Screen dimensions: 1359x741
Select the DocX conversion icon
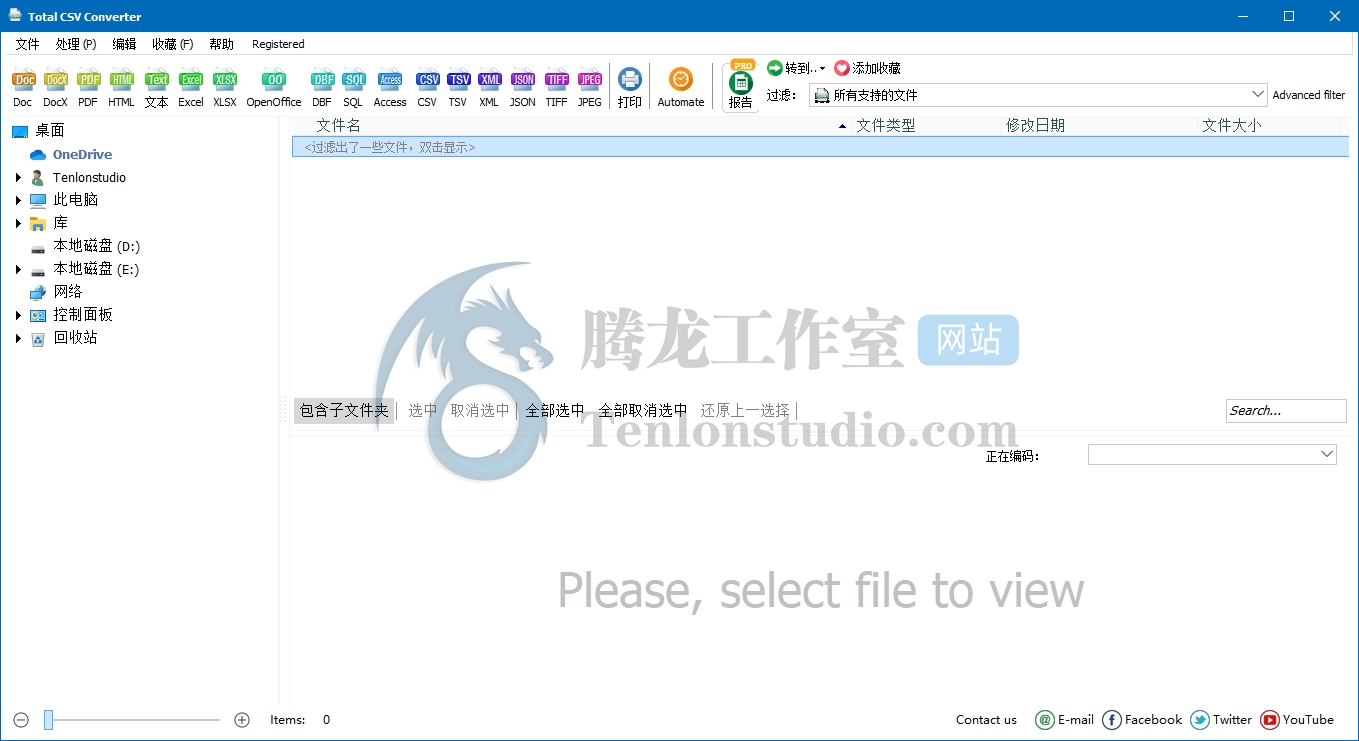tap(55, 88)
